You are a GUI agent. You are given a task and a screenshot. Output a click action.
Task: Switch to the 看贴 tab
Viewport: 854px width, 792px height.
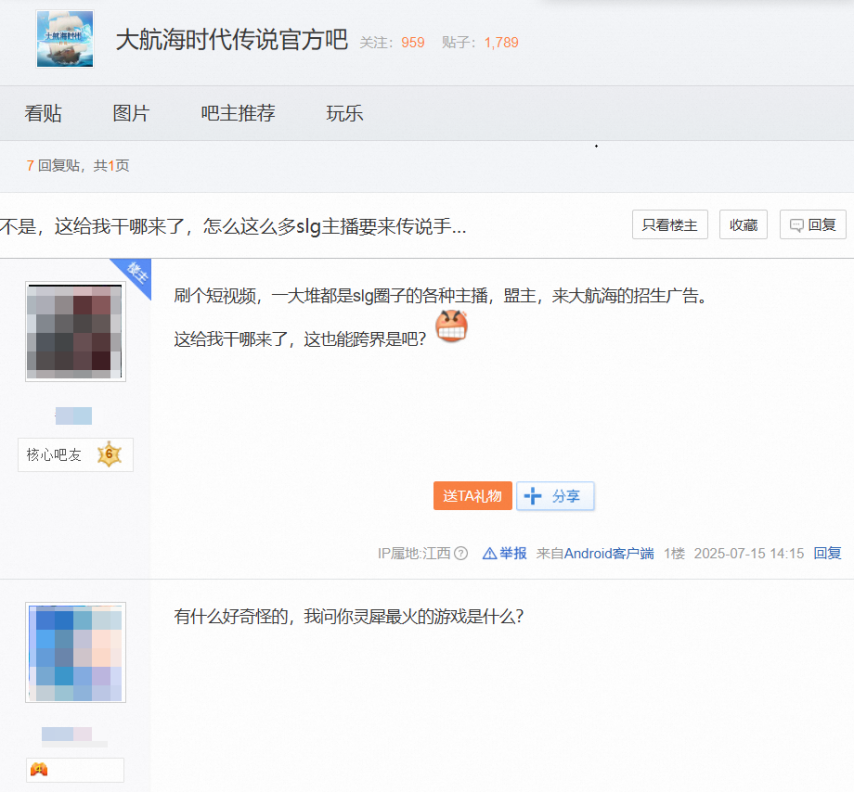click(x=43, y=113)
